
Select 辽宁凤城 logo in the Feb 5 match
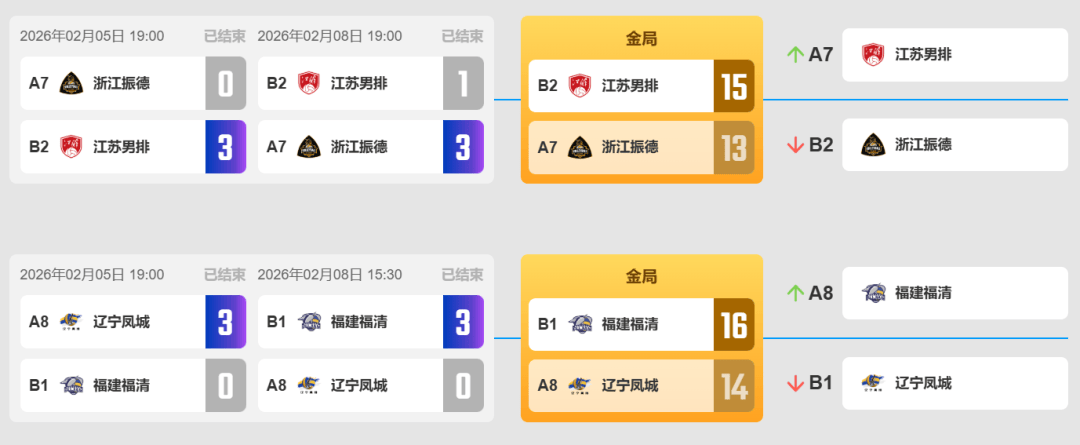coord(70,322)
